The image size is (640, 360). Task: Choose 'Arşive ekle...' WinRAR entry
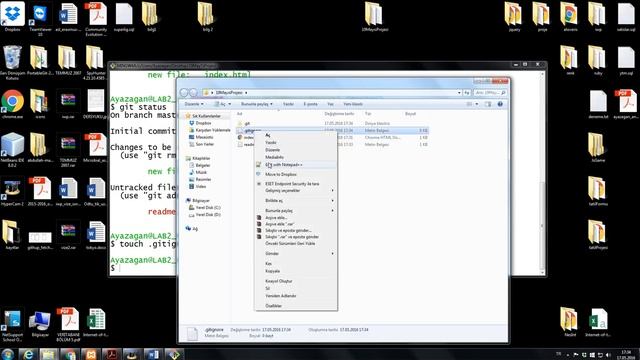point(276,218)
